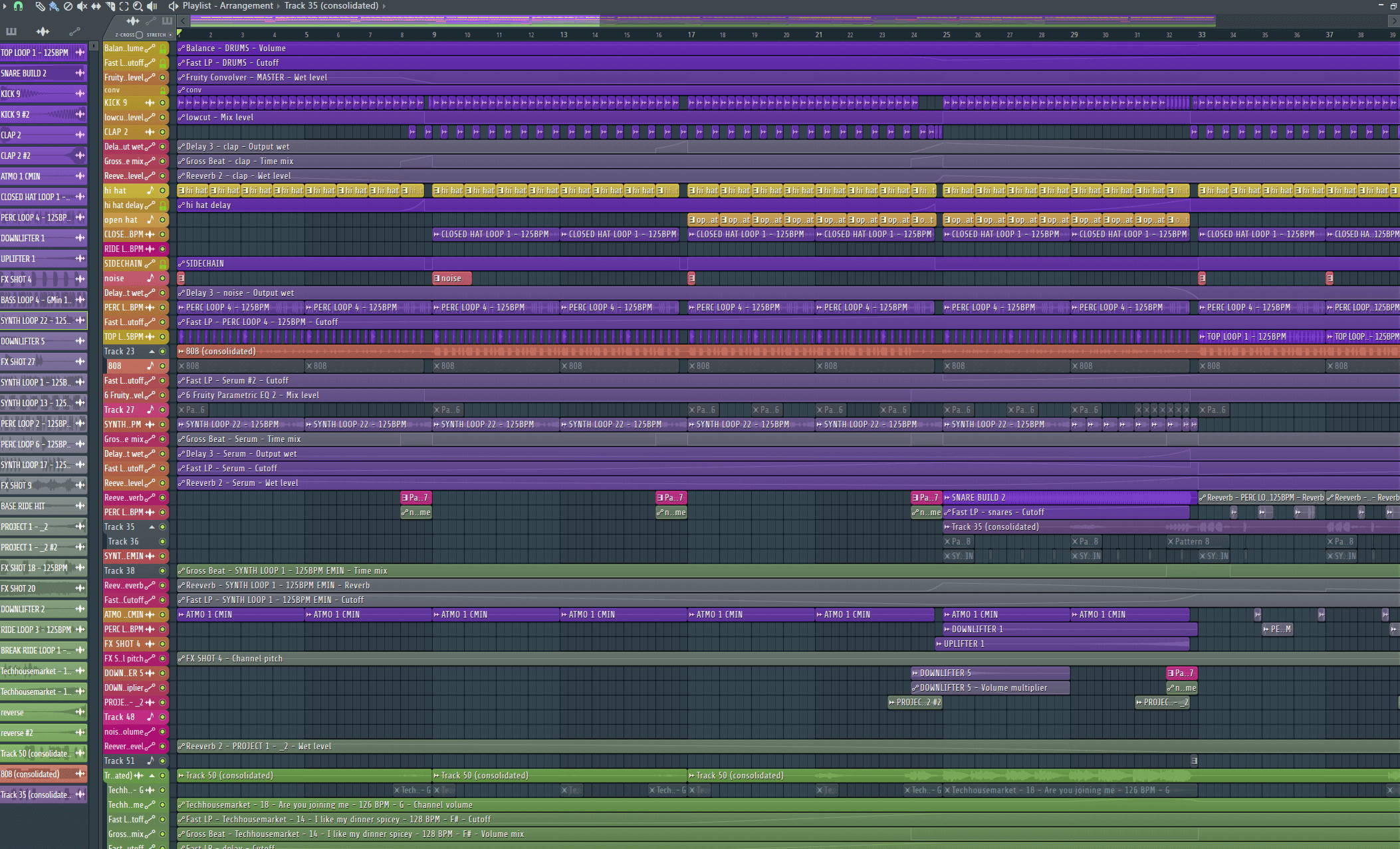Click lock icon on SIDECHAIN track

pyautogui.click(x=162, y=264)
